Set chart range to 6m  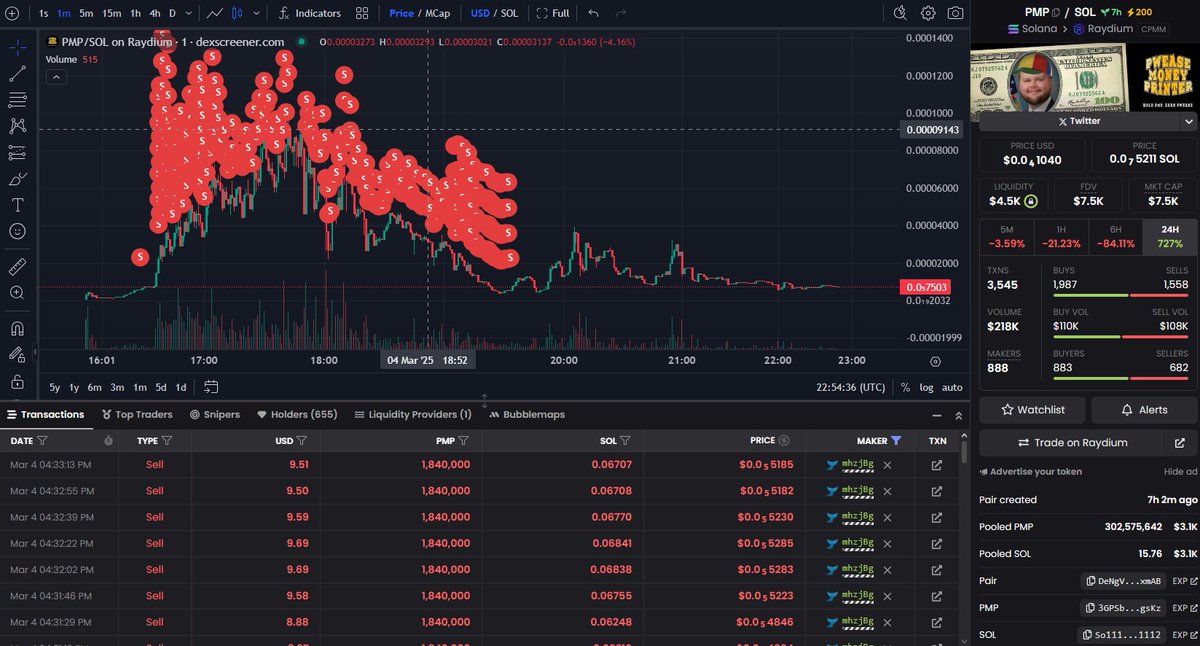[x=94, y=387]
